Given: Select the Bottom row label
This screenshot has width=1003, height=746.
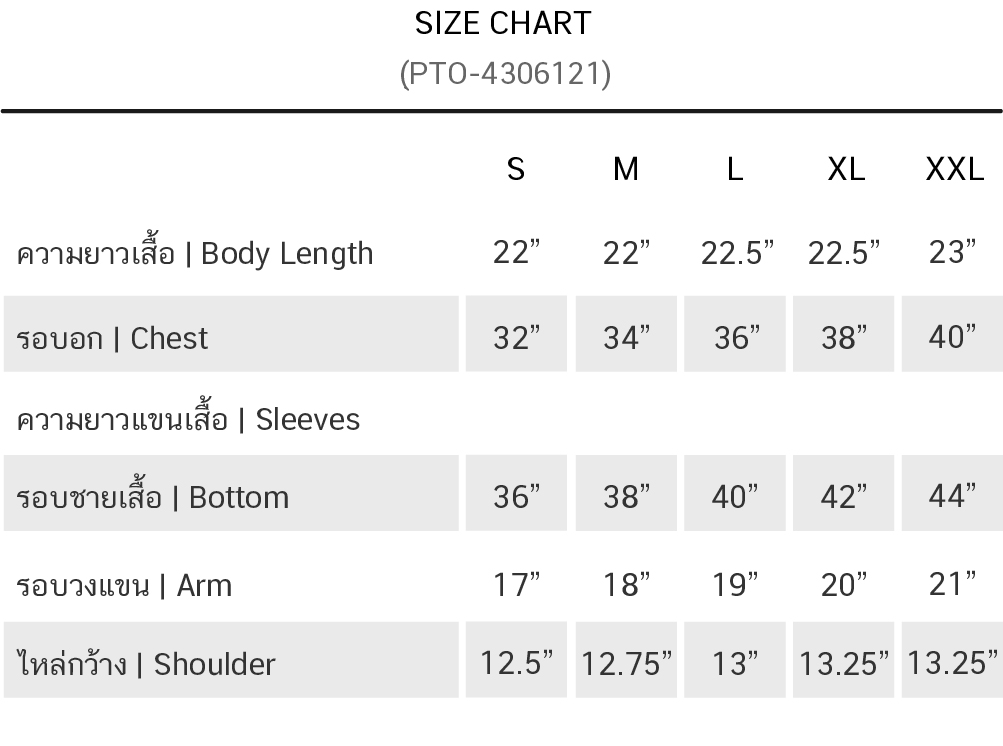Looking at the screenshot, I should tap(152, 497).
